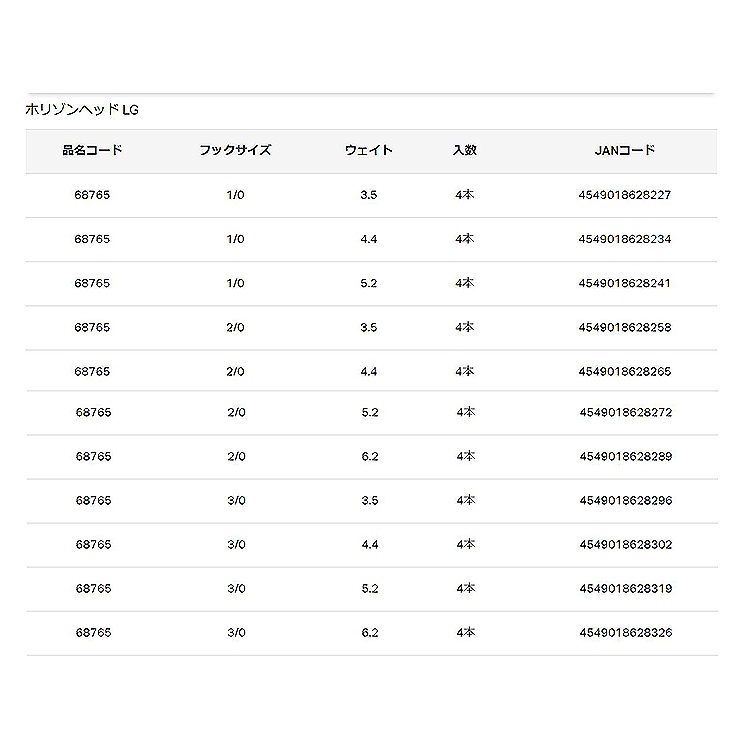Select JAN code 4549018628289
750x750 pixels.
(624, 457)
